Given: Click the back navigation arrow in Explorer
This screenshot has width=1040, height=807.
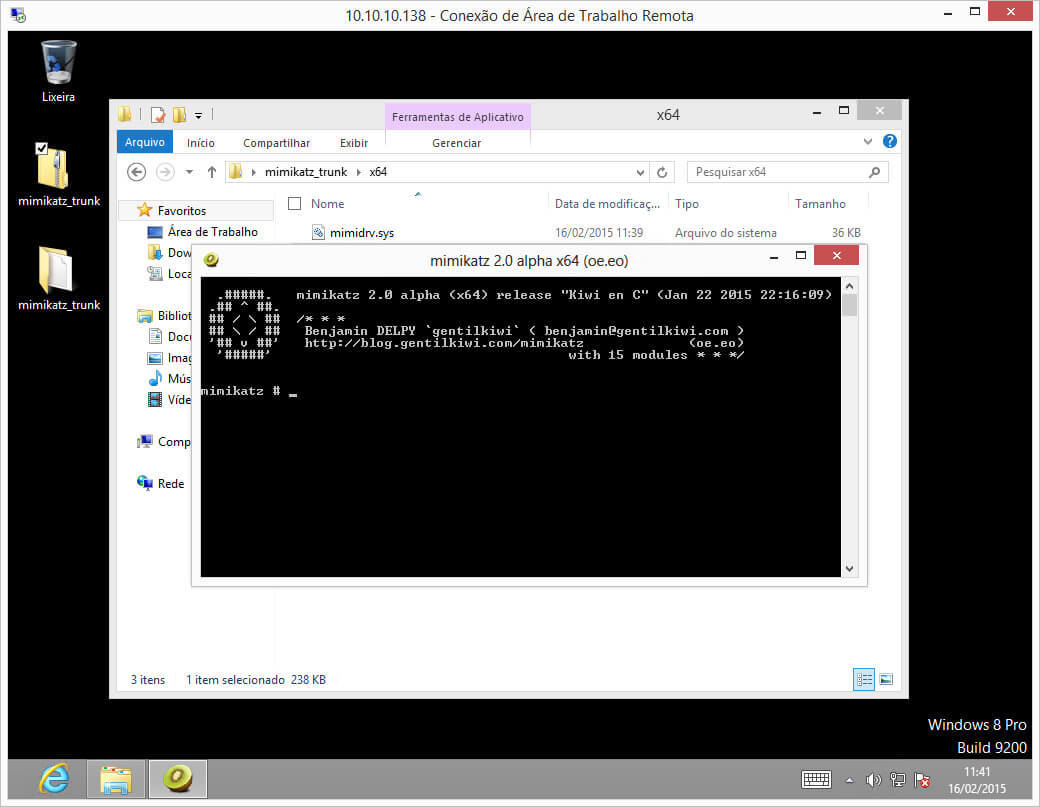Looking at the screenshot, I should (136, 171).
